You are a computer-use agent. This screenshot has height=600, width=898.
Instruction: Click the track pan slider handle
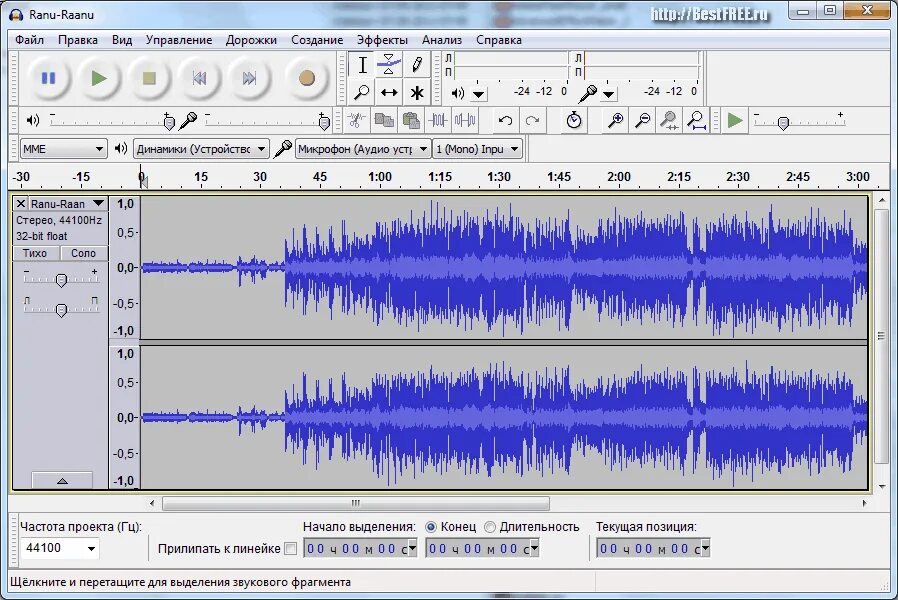(x=61, y=310)
